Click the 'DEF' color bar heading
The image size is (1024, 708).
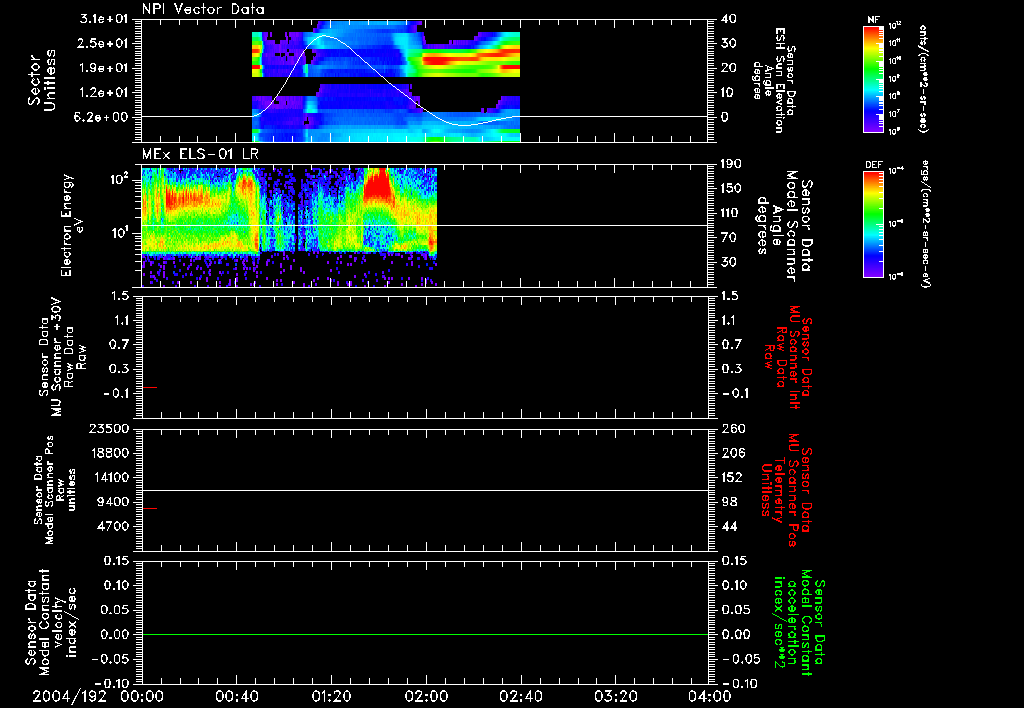(874, 165)
